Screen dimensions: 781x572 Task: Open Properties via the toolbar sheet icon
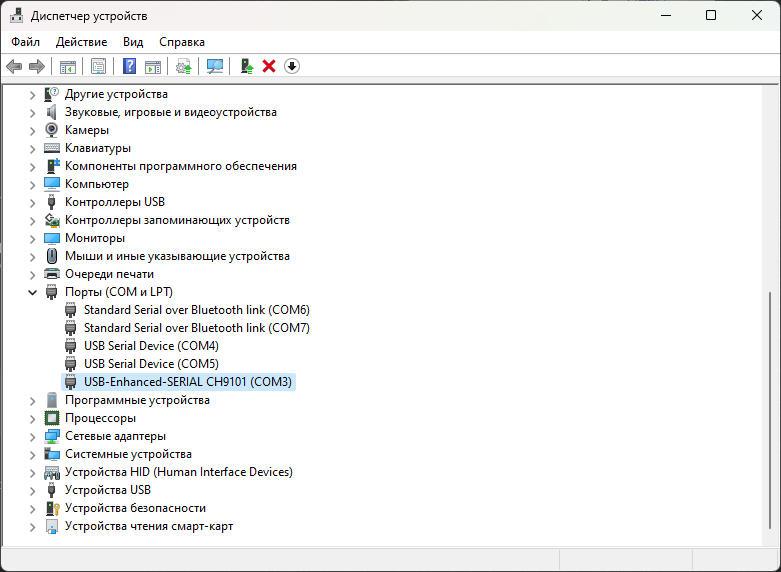99,66
